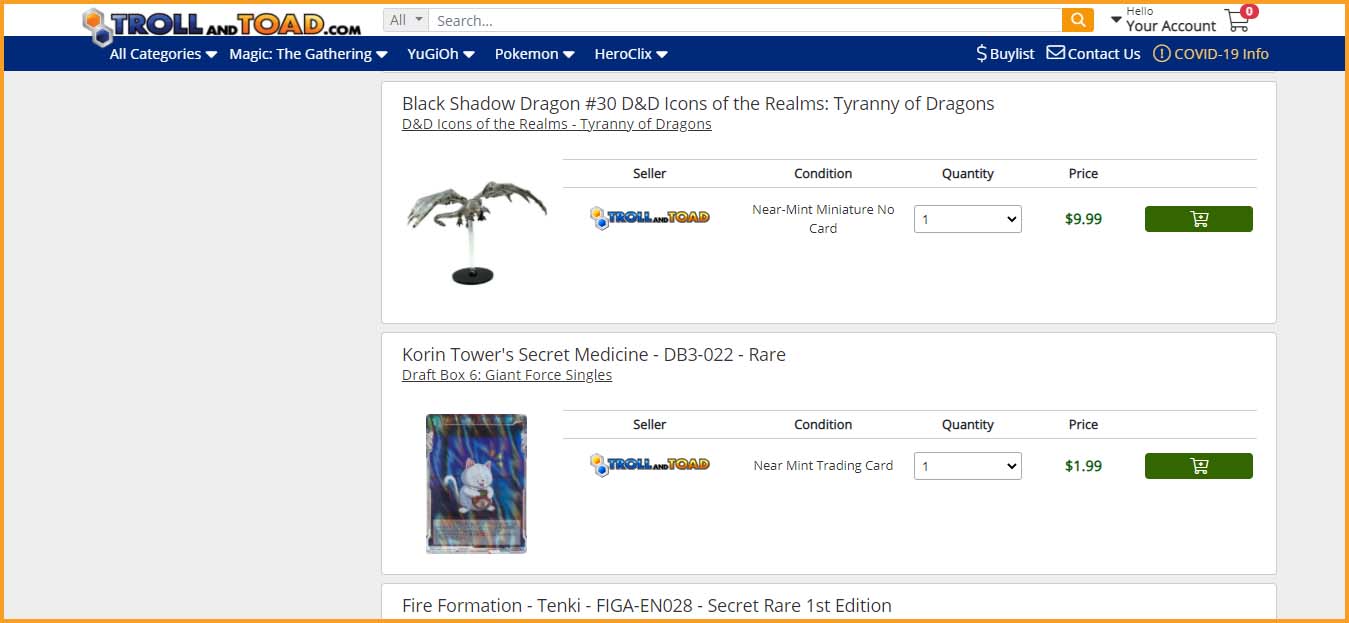Open quantity dropdown for Korin Tower's card

pyautogui.click(x=967, y=466)
